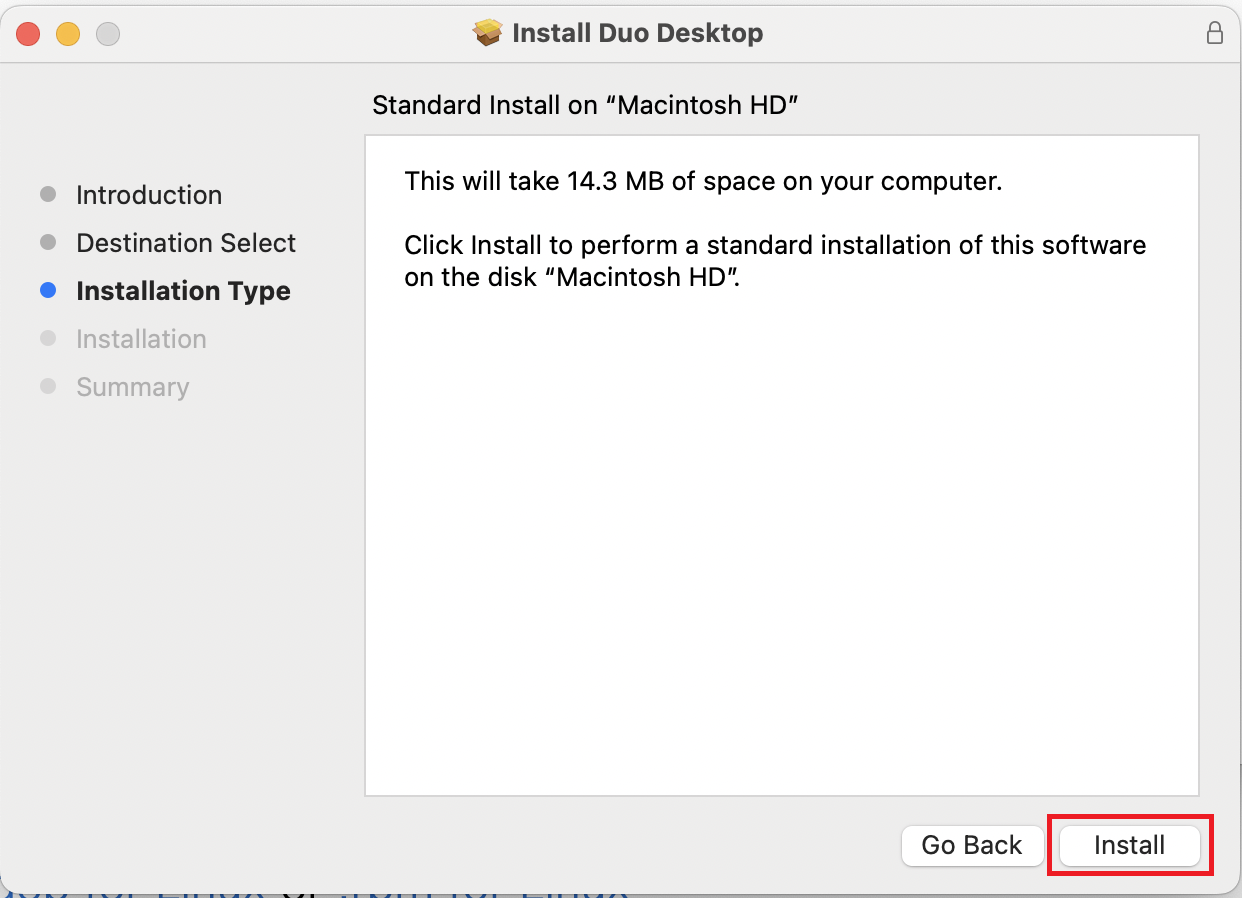Click the gray zoom window button
The width and height of the screenshot is (1242, 898).
pyautogui.click(x=108, y=34)
